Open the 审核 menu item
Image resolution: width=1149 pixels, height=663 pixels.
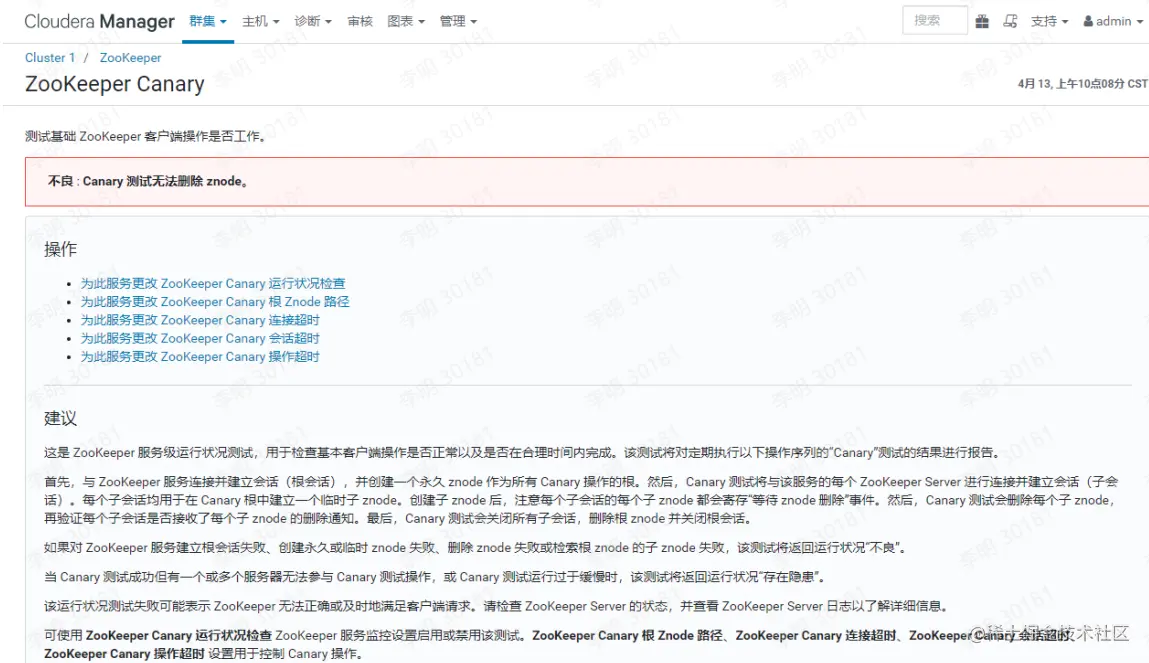(360, 21)
